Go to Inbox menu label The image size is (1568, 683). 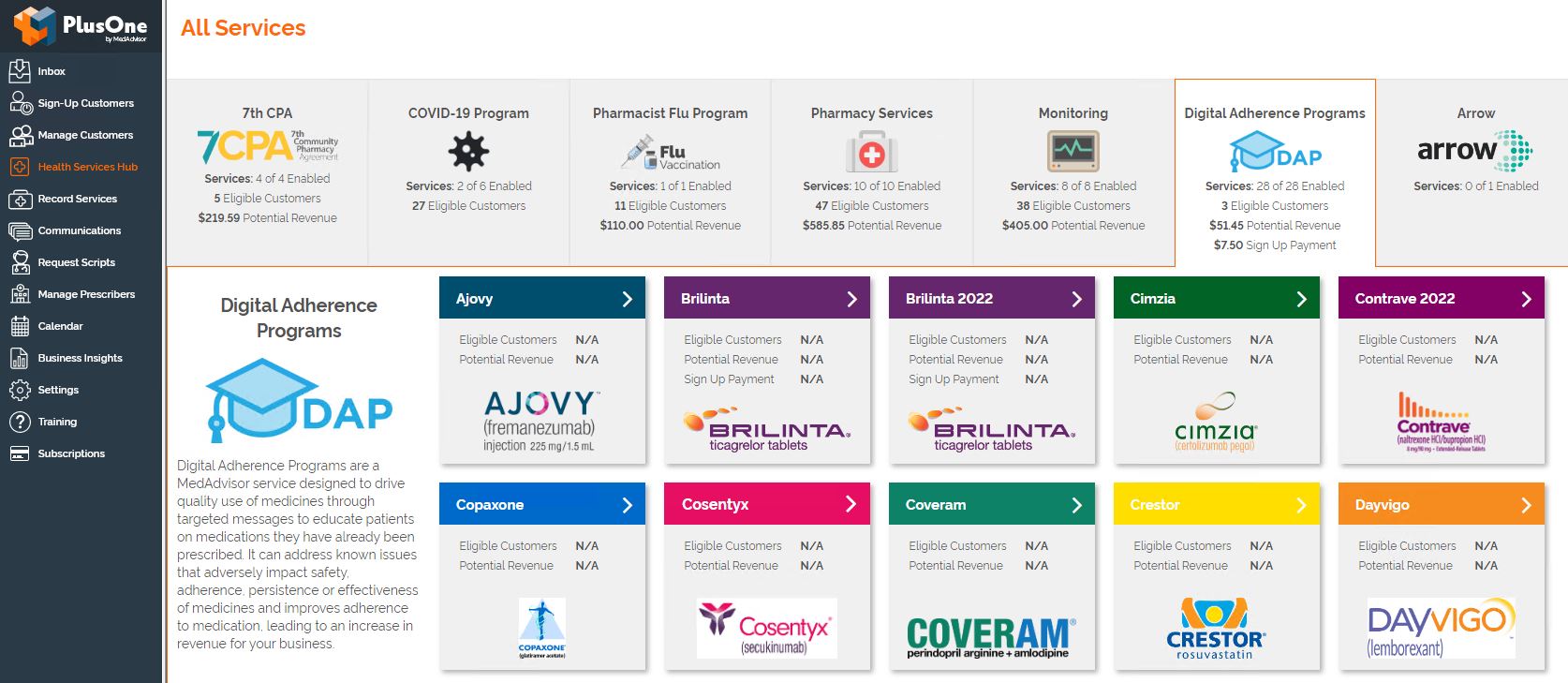tap(52, 71)
